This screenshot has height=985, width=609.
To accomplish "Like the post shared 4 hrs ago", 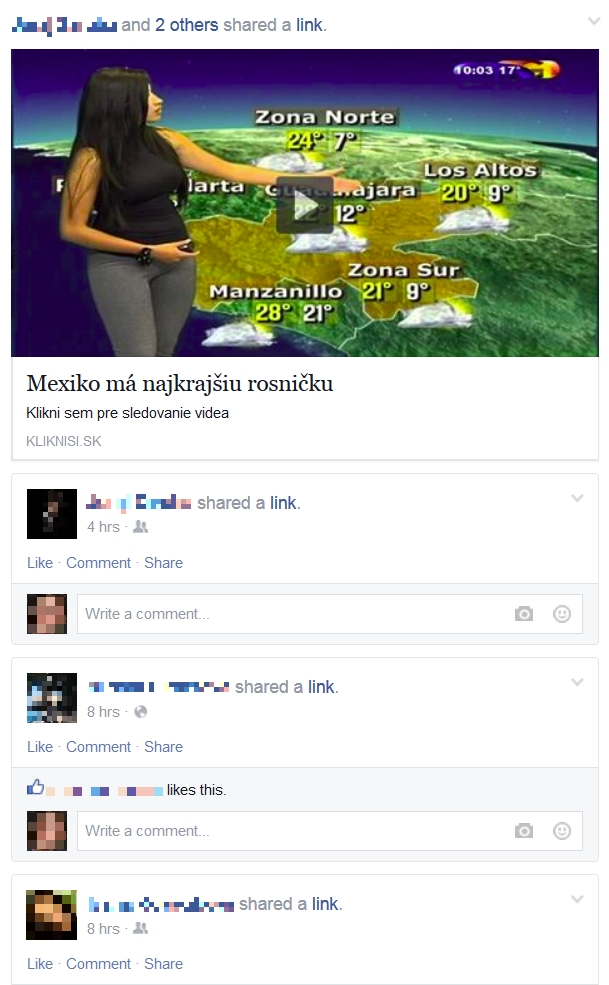I will coord(40,563).
